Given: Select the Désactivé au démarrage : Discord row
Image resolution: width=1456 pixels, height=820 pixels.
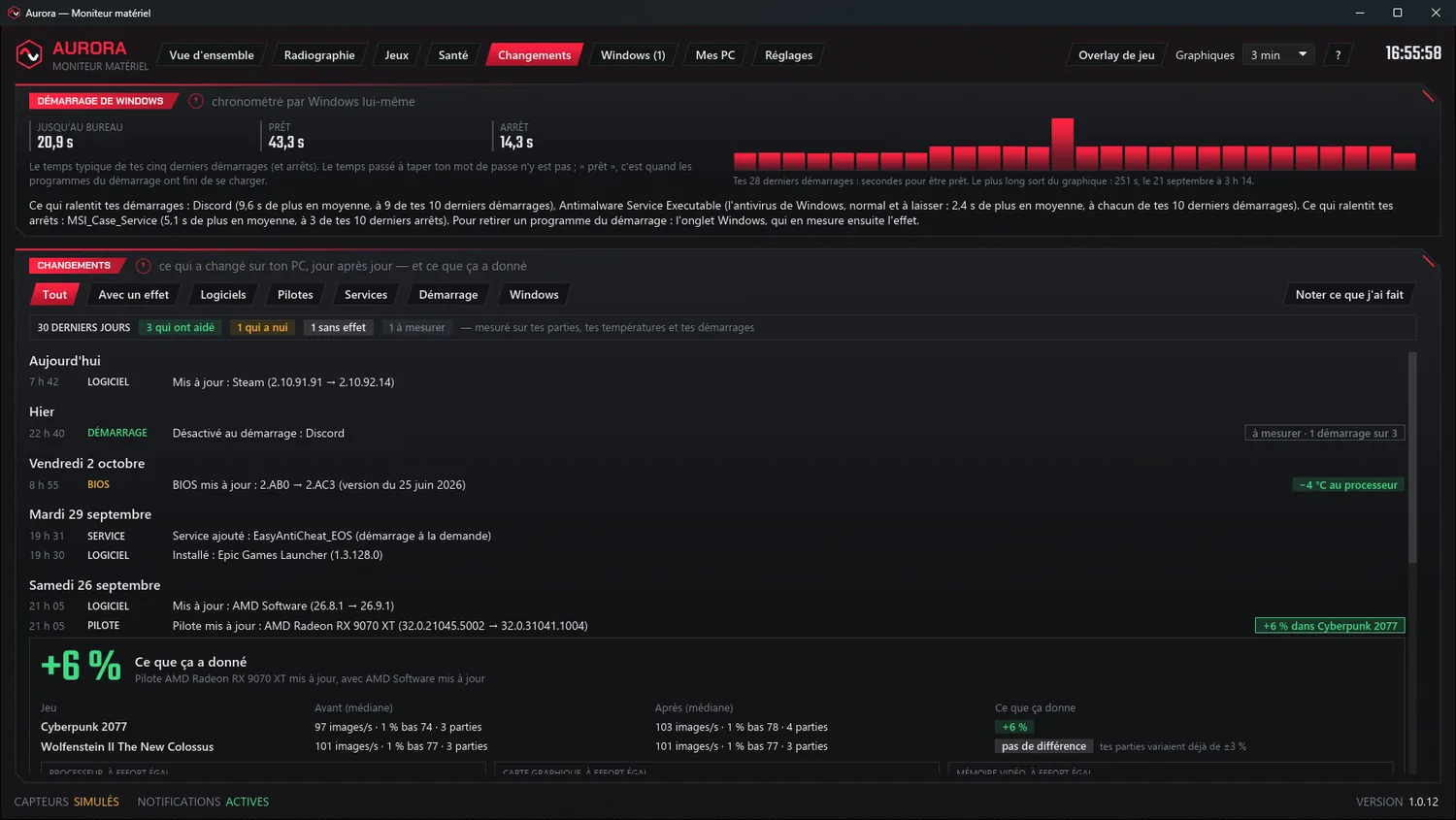Looking at the screenshot, I should click(x=716, y=434).
